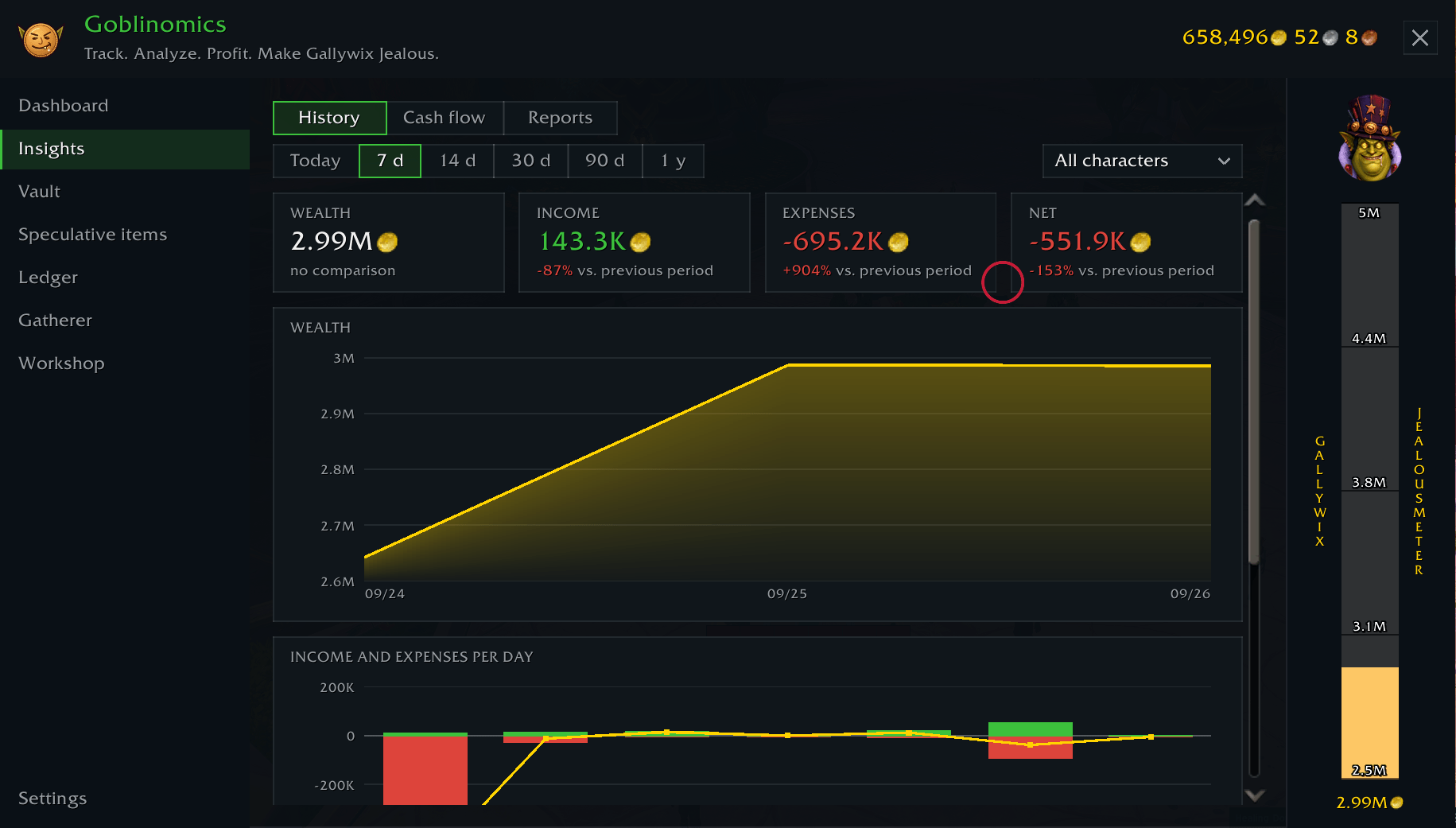Click the Gallywix goblin portrait icon
The width and height of the screenshot is (1456, 828).
[1369, 138]
